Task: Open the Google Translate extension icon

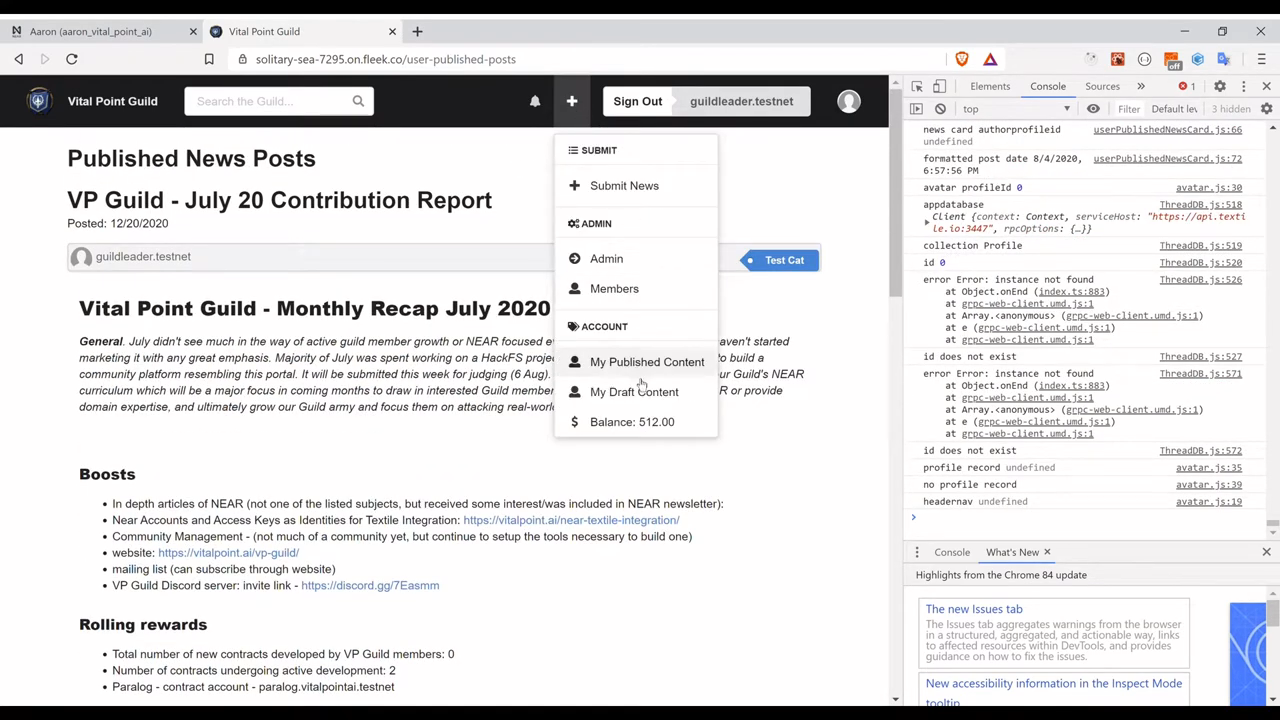Action: pyautogui.click(x=1224, y=59)
